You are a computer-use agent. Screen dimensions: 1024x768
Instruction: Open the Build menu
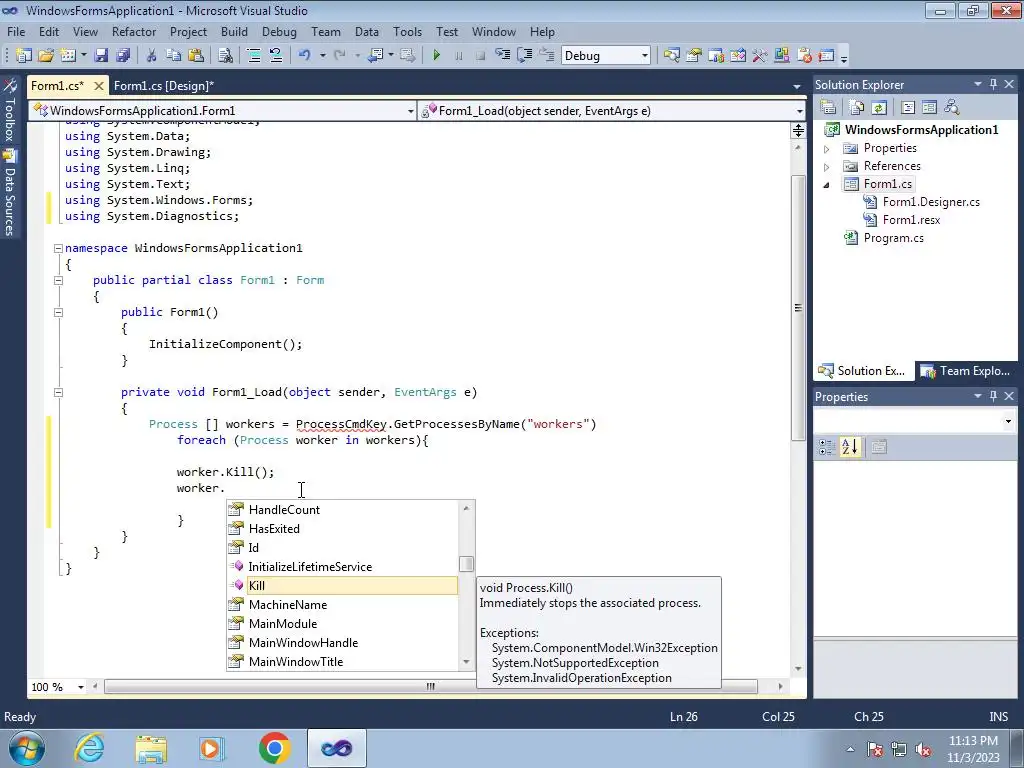pos(234,31)
